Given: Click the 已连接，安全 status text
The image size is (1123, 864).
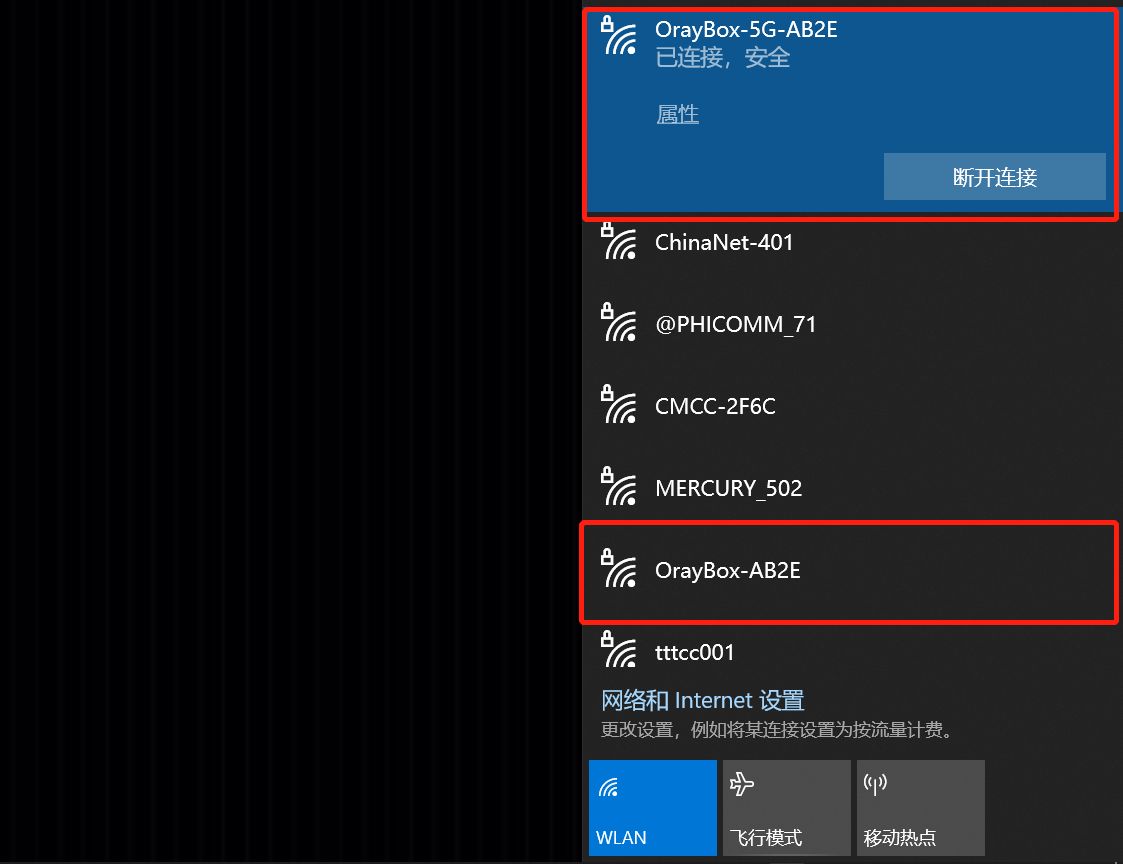Looking at the screenshot, I should (723, 57).
